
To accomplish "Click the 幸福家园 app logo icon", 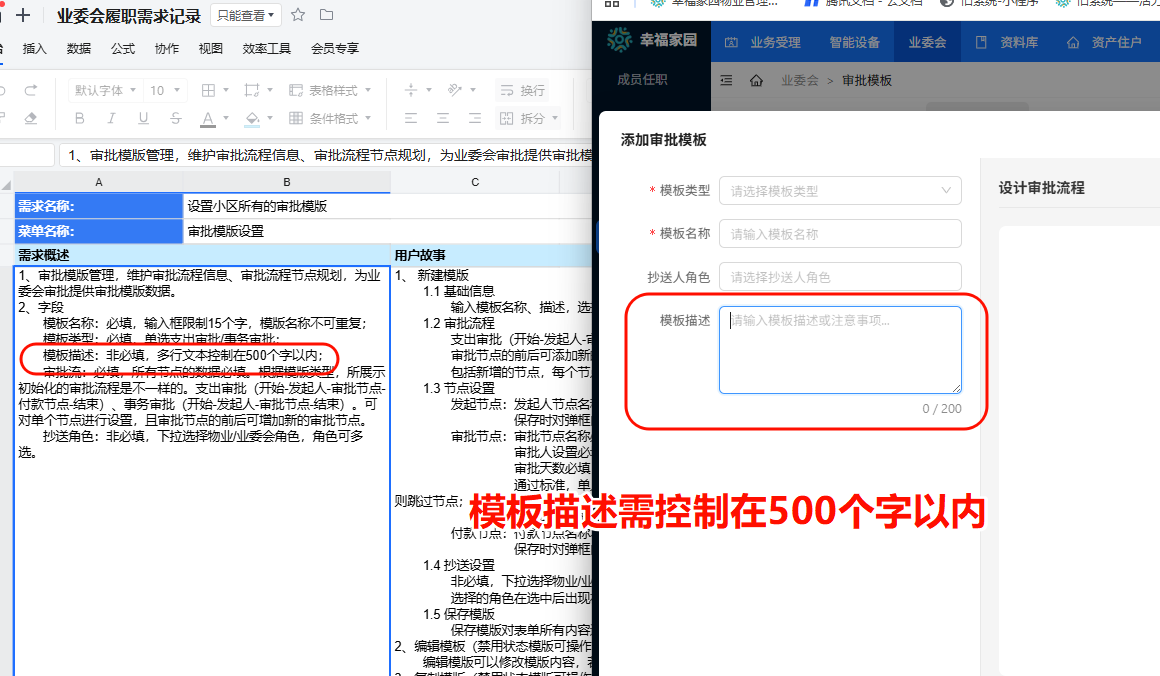I will [620, 40].
